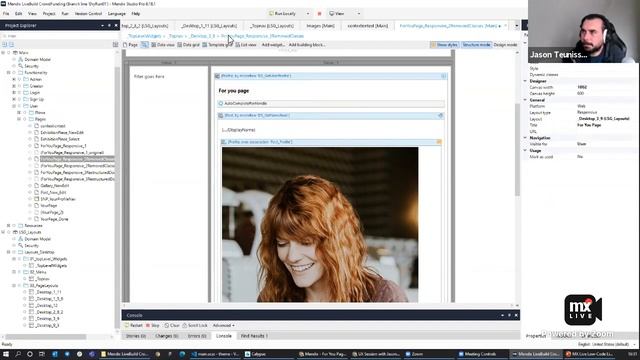The height and width of the screenshot is (360, 640).
Task: Select _Desktop_1_11 layout in tree
Action: [x=48, y=292]
